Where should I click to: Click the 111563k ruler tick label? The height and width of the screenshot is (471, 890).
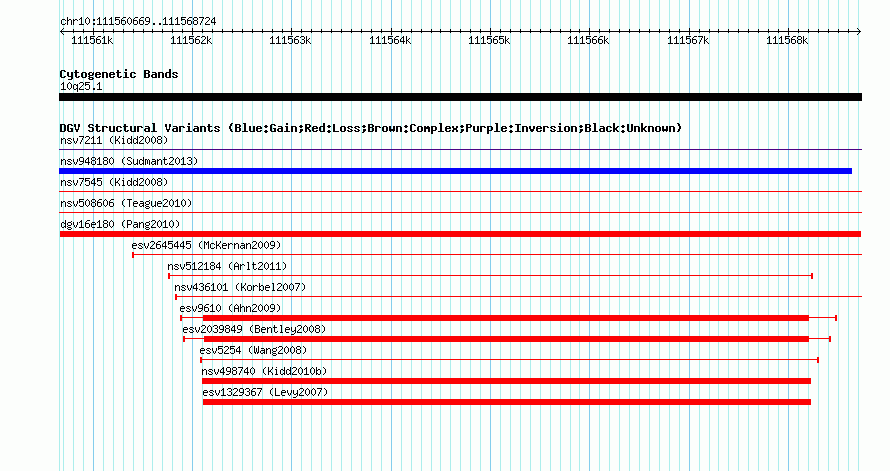click(290, 40)
